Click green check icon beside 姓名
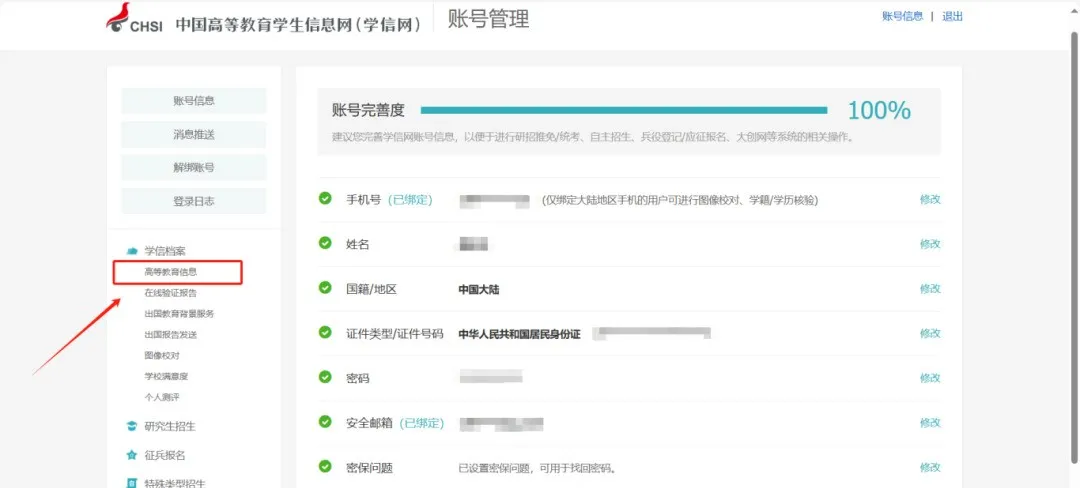1080x488 pixels. [325, 243]
